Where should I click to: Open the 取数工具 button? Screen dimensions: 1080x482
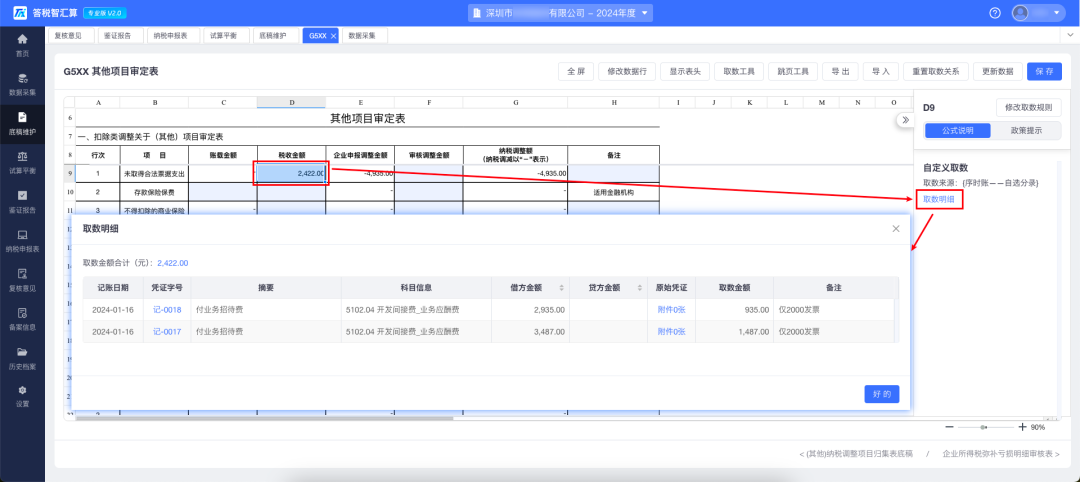pyautogui.click(x=739, y=72)
